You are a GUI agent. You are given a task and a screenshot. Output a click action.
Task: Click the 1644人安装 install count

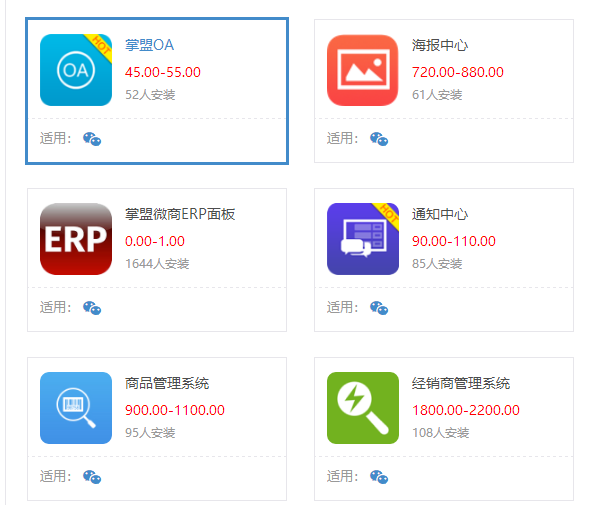157,263
